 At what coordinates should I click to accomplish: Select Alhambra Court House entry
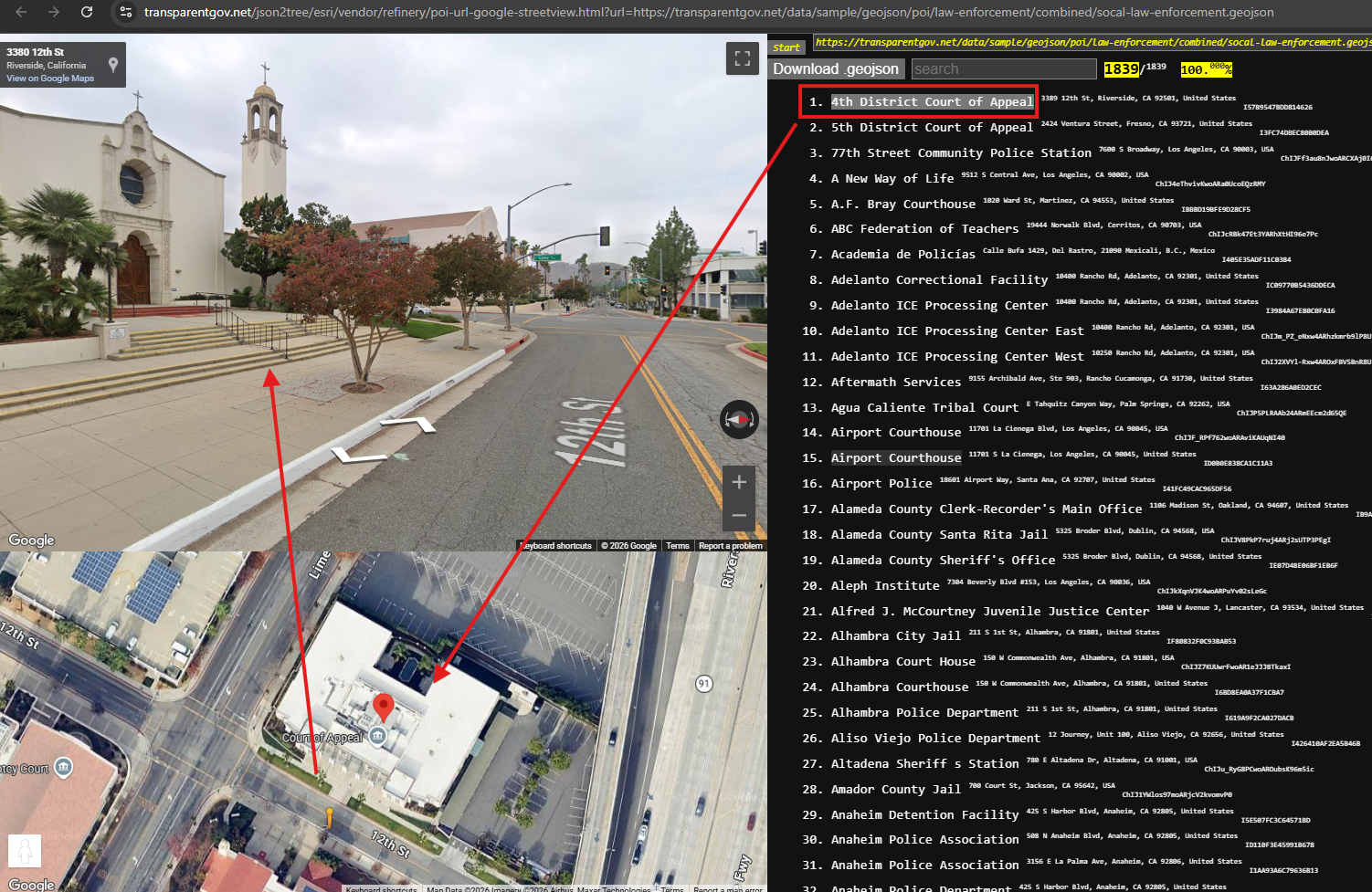(x=903, y=662)
